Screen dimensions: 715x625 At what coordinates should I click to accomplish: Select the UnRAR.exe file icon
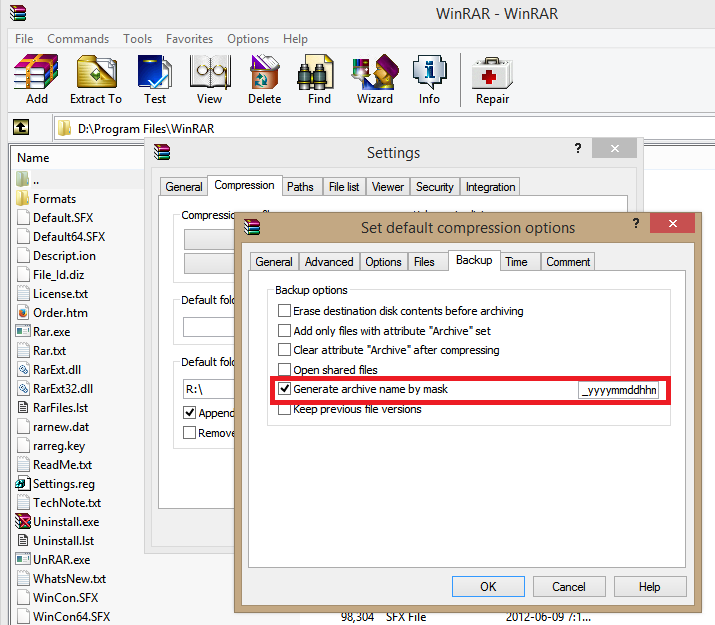click(23, 559)
